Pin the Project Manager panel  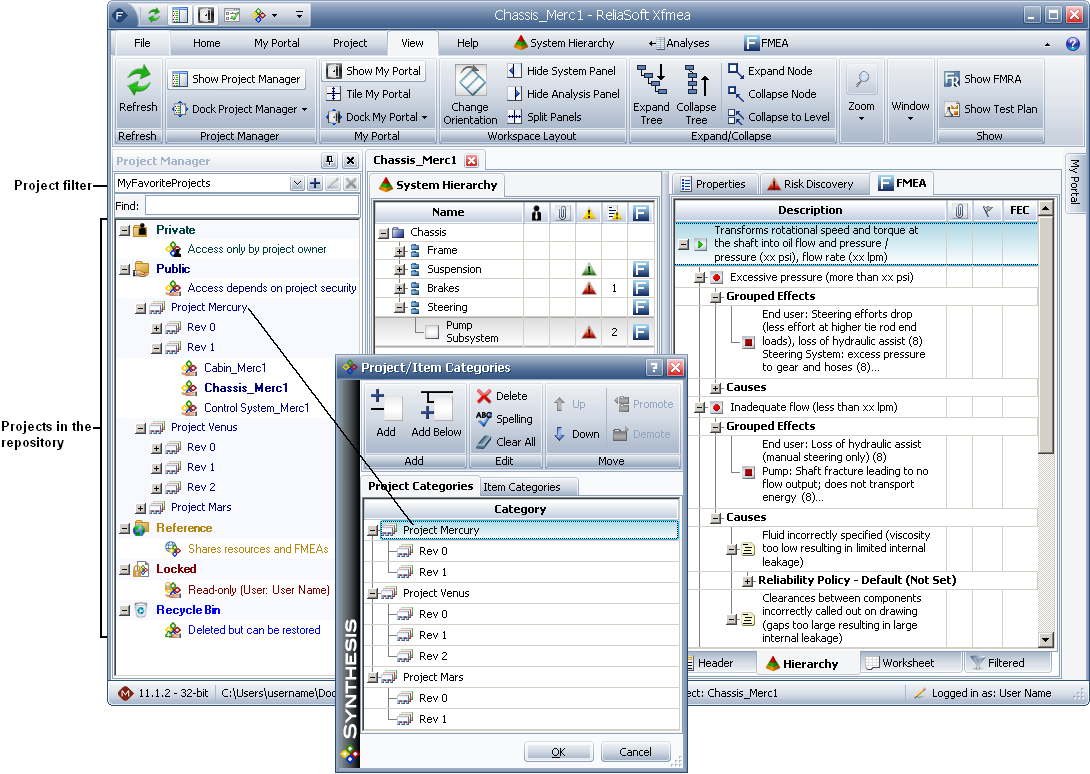329,161
